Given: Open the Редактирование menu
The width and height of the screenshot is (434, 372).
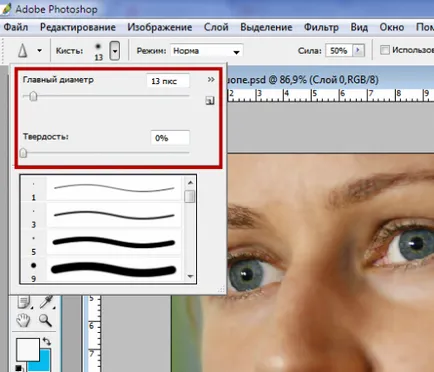Looking at the screenshot, I should (x=78, y=27).
